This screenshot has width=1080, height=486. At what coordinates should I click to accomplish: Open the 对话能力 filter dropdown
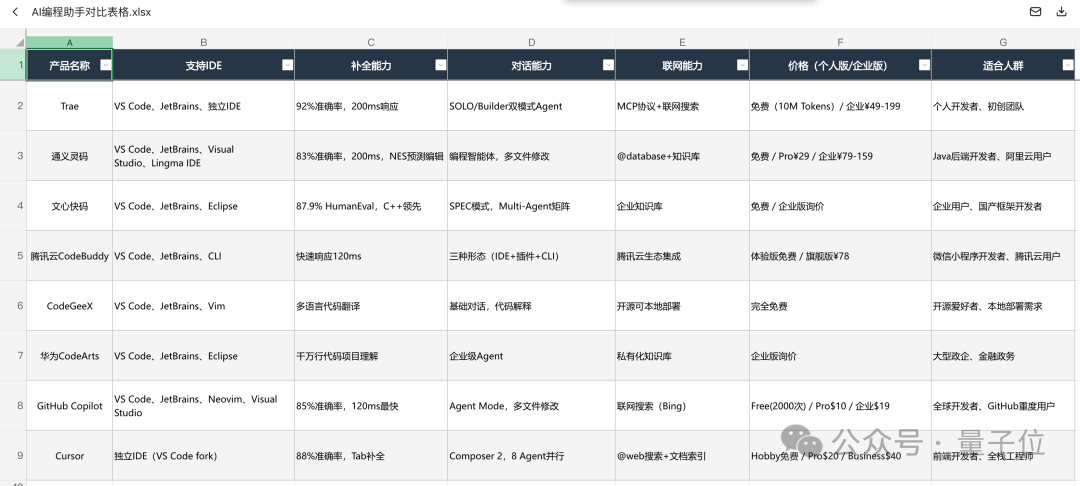(x=608, y=65)
